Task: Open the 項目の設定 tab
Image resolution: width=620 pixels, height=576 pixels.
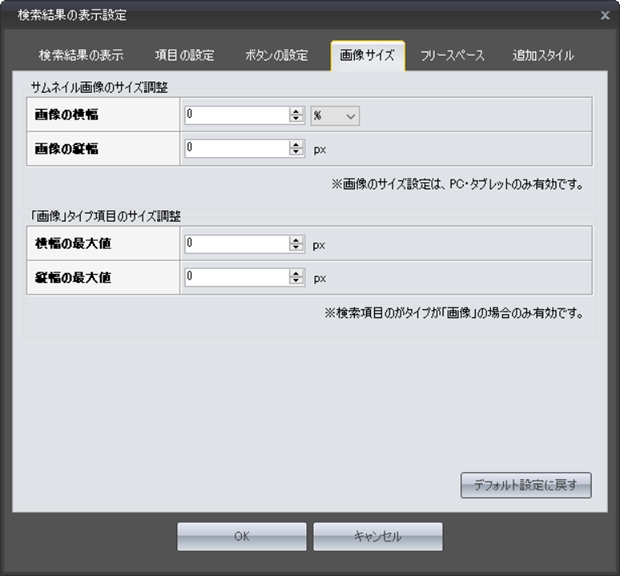Action: coord(184,56)
